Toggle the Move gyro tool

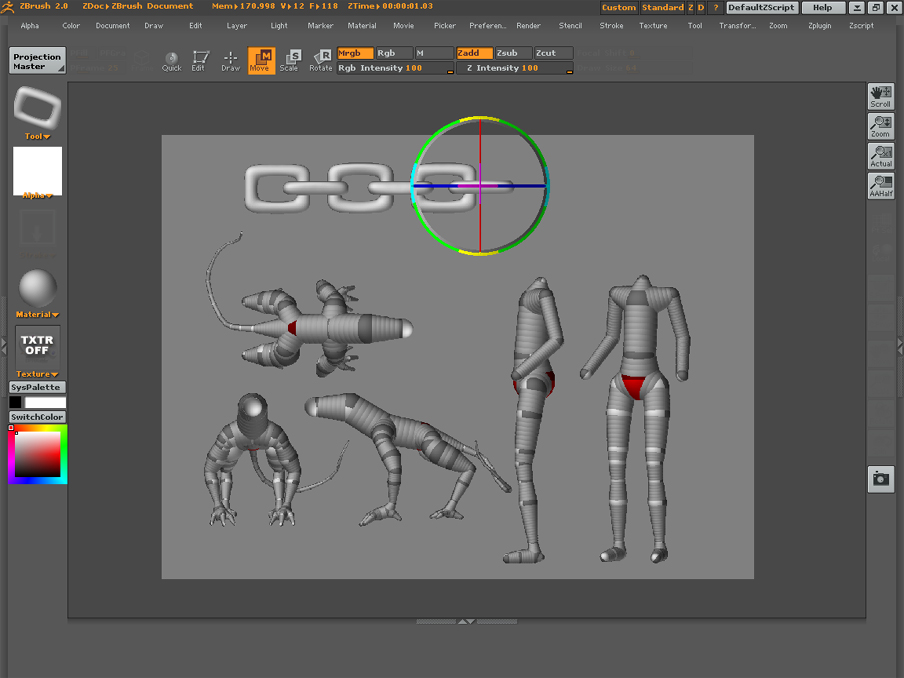coord(261,61)
